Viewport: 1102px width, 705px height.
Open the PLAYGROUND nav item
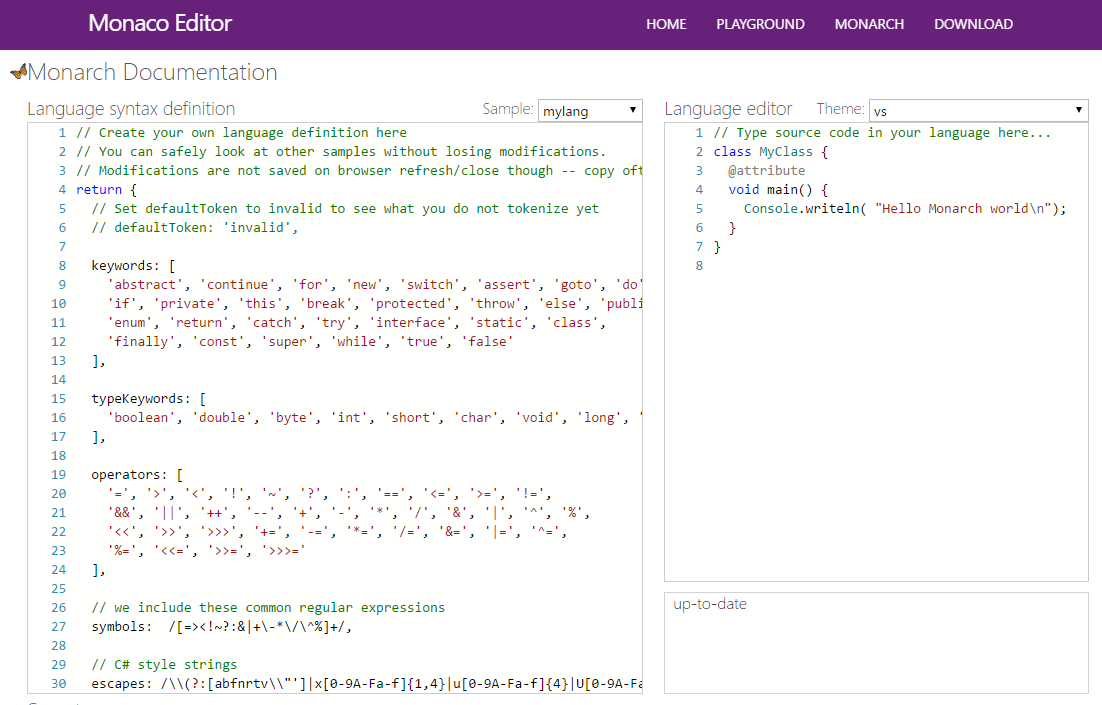coord(760,24)
